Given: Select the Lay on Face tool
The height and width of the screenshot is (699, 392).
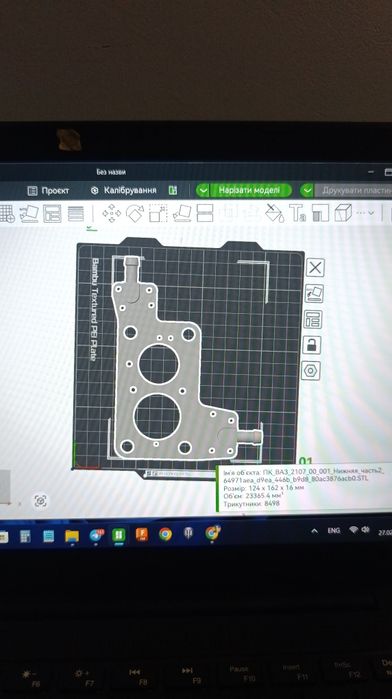Looking at the screenshot, I should point(182,213).
